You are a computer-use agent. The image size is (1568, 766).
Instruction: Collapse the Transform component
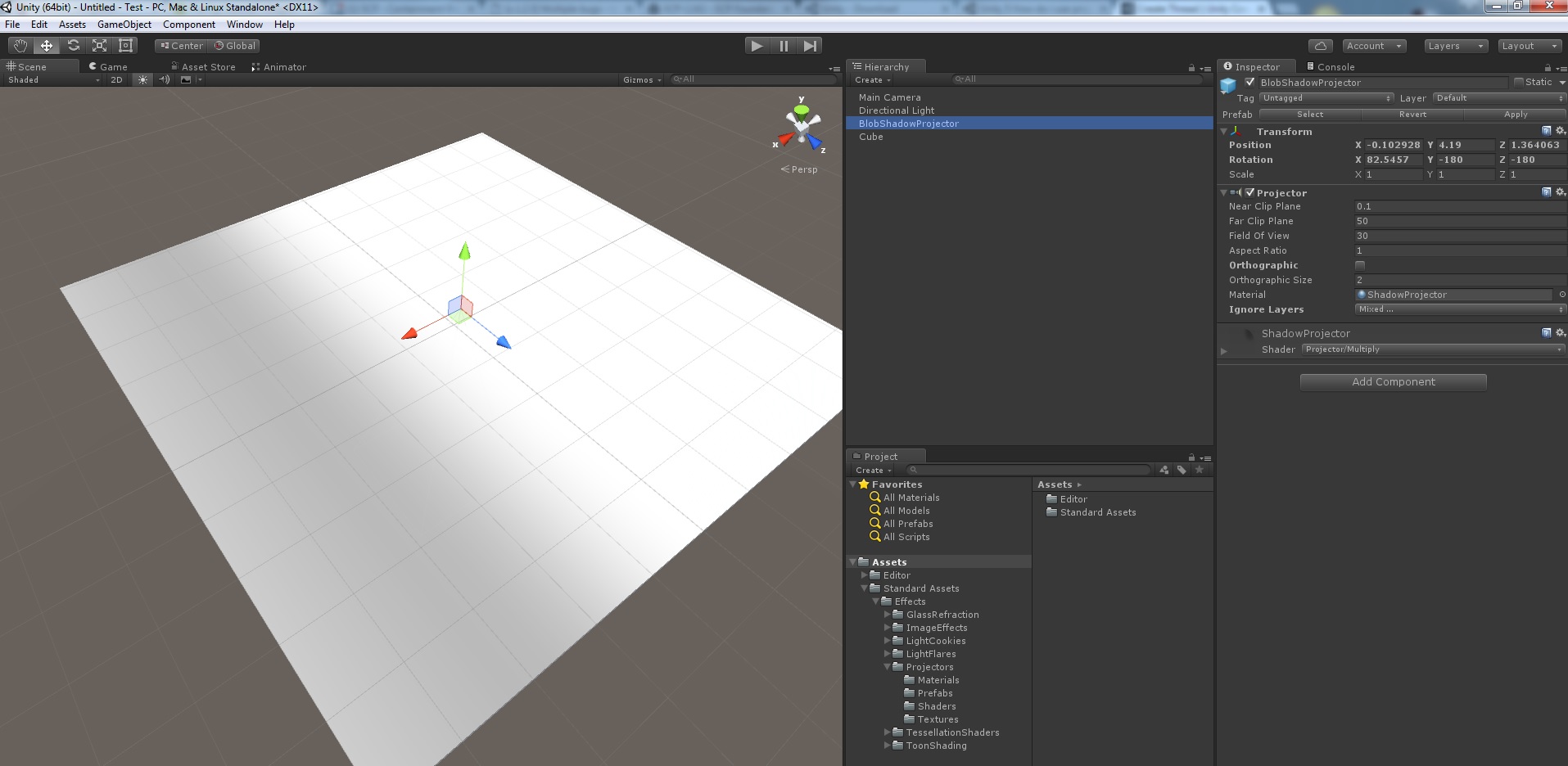(1223, 131)
